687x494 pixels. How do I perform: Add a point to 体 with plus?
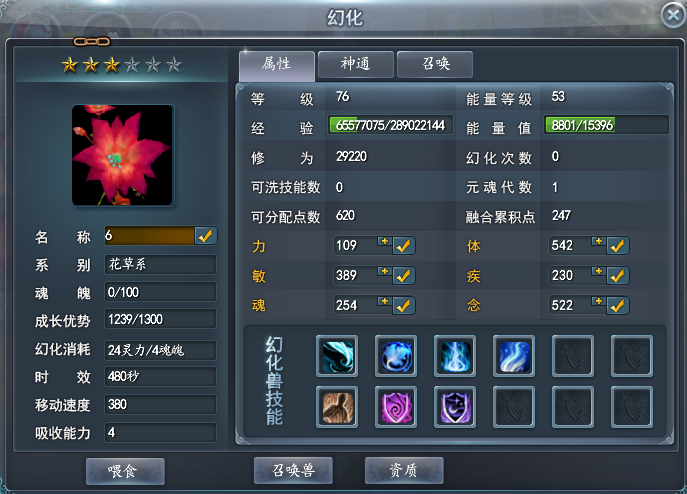(x=598, y=242)
